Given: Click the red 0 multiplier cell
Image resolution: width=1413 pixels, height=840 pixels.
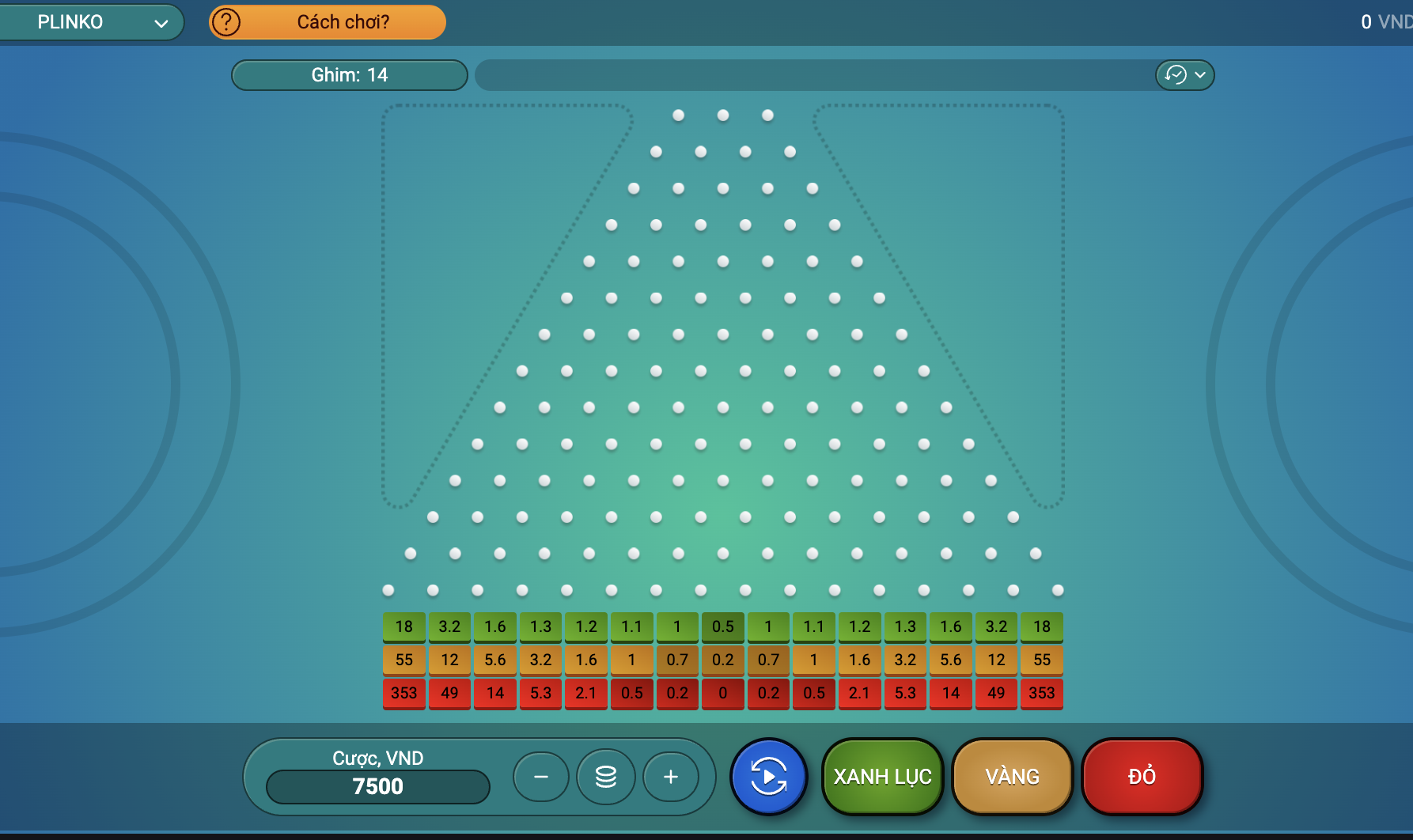Looking at the screenshot, I should tap(722, 693).
